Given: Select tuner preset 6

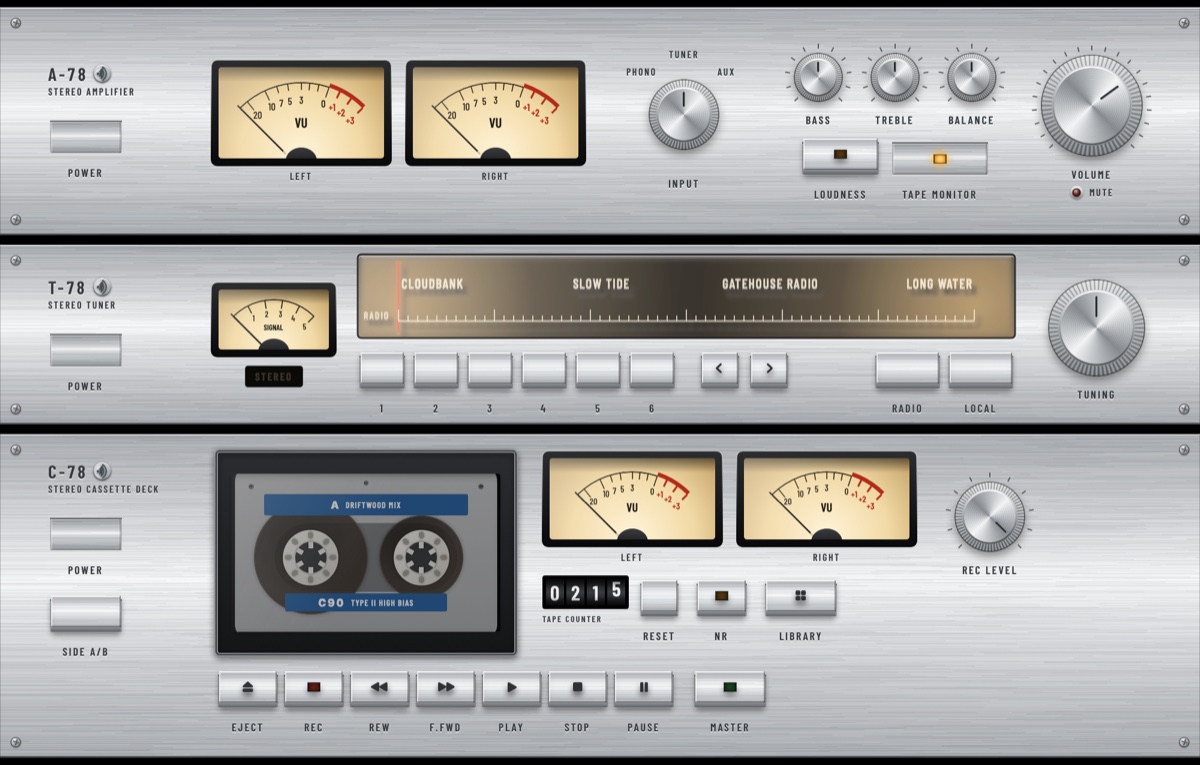Looking at the screenshot, I should pos(652,369).
